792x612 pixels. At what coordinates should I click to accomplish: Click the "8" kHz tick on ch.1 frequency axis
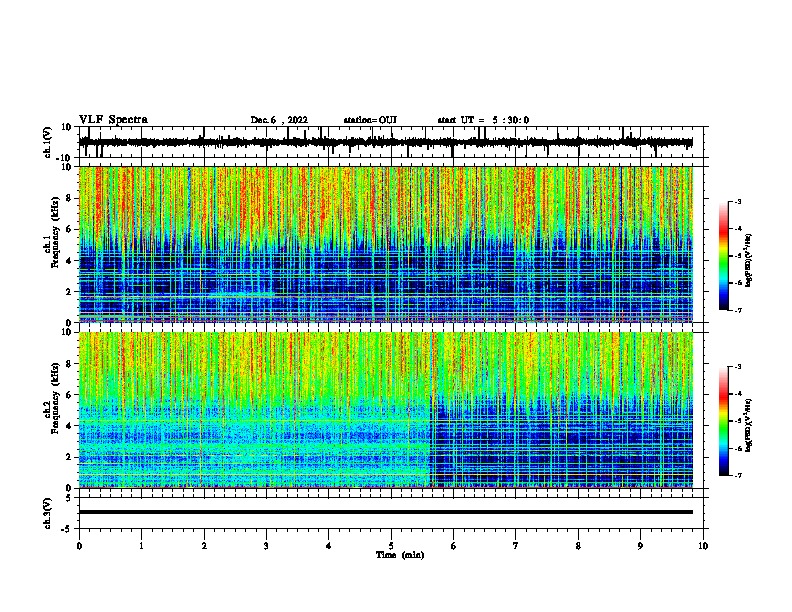[69, 198]
